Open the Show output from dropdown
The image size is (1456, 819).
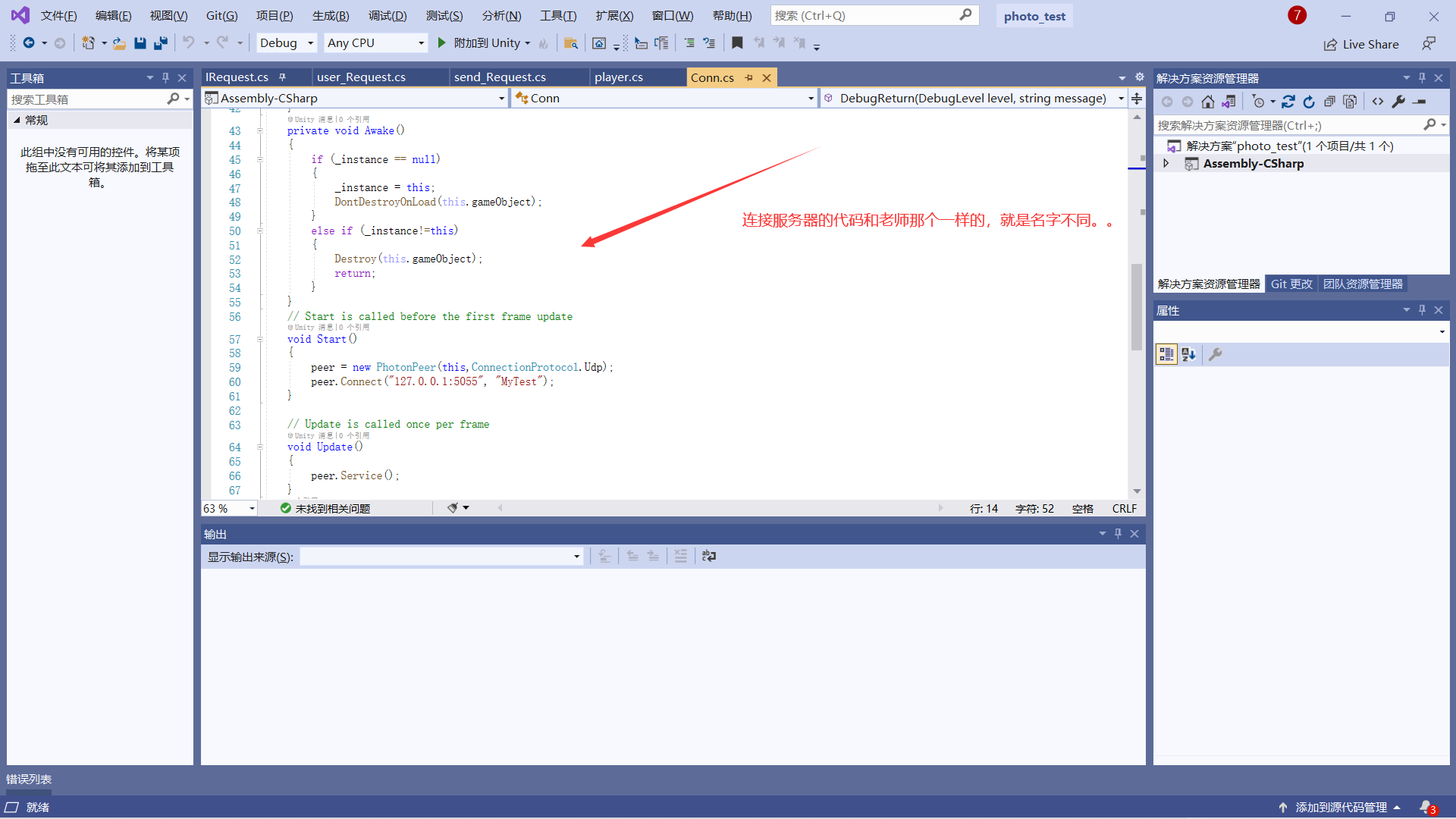click(x=441, y=557)
